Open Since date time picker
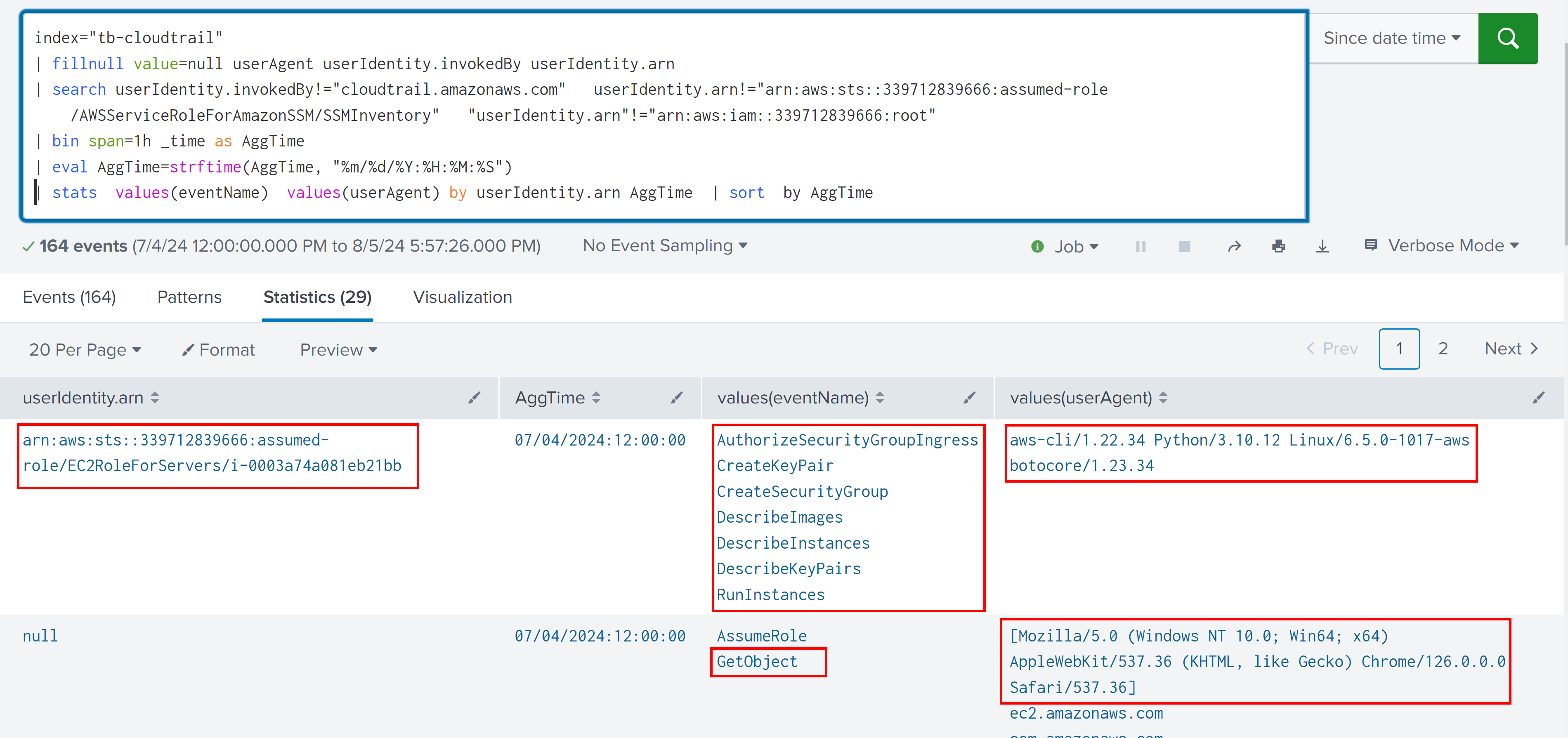Image resolution: width=1568 pixels, height=738 pixels. [x=1391, y=38]
